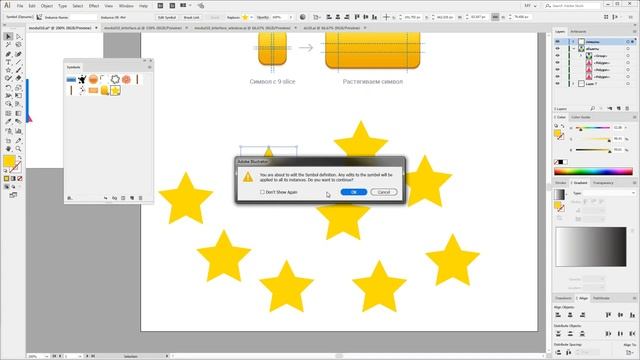Open the Opacity value dropdown arrow
Viewport: 640px width, 360px height.
(291, 18)
